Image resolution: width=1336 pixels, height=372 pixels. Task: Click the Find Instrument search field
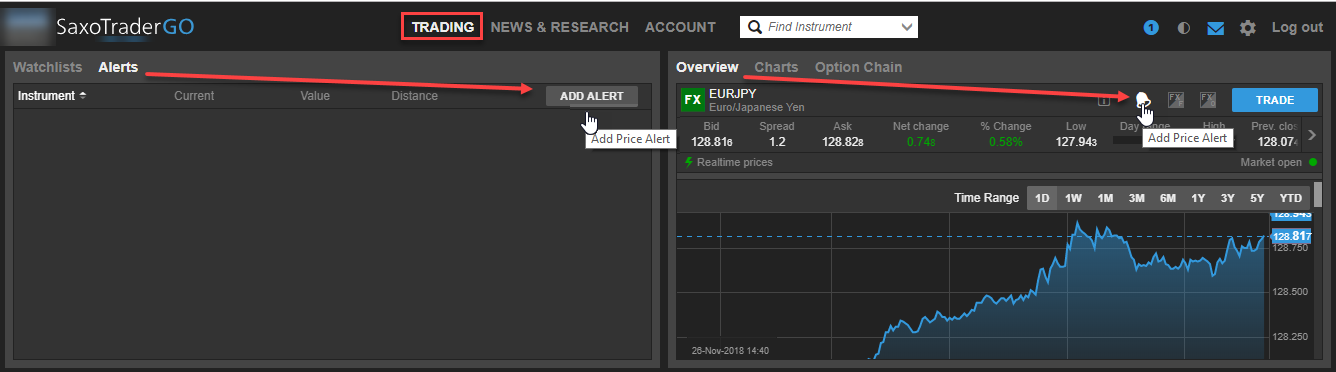(828, 27)
